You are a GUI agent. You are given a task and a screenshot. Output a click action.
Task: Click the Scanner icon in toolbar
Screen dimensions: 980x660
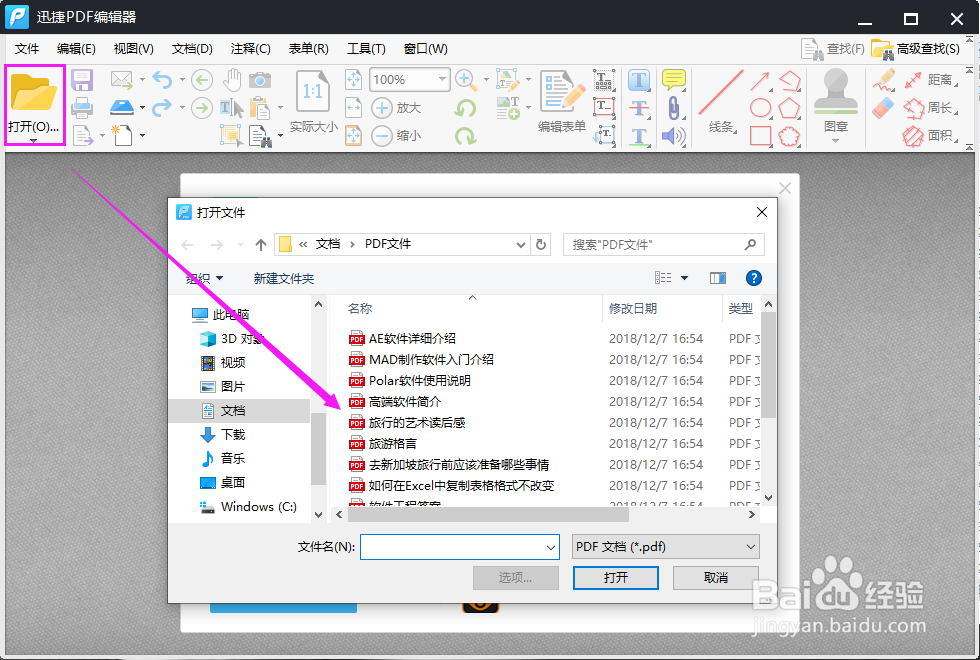pos(122,108)
